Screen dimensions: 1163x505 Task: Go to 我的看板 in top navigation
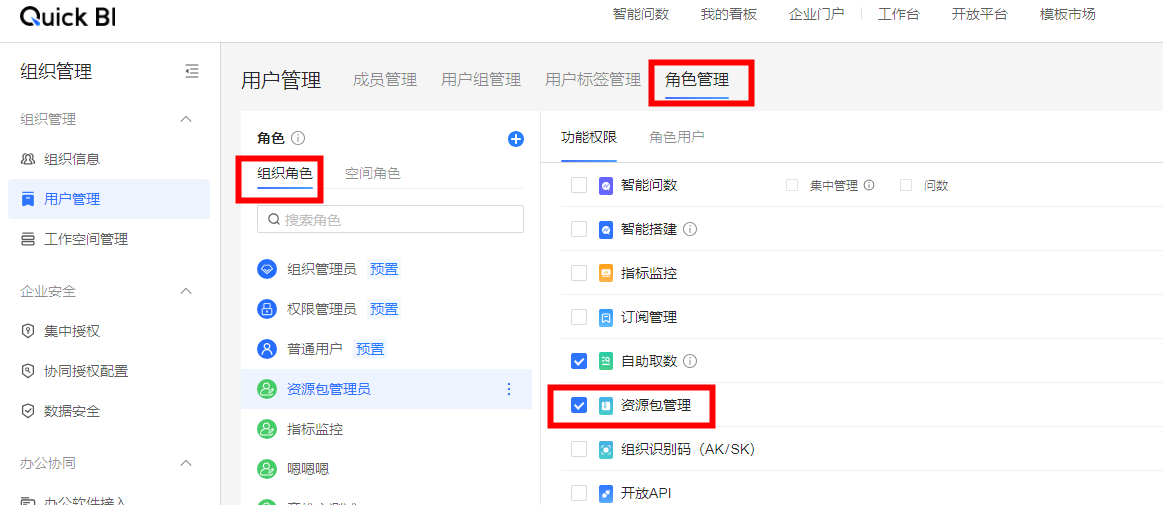[728, 14]
